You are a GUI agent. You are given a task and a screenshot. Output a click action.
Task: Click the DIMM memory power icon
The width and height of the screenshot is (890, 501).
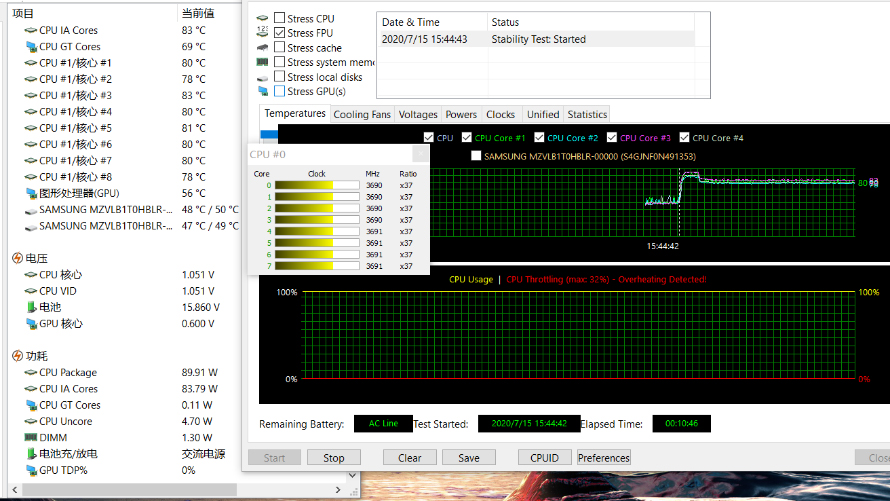(x=31, y=437)
